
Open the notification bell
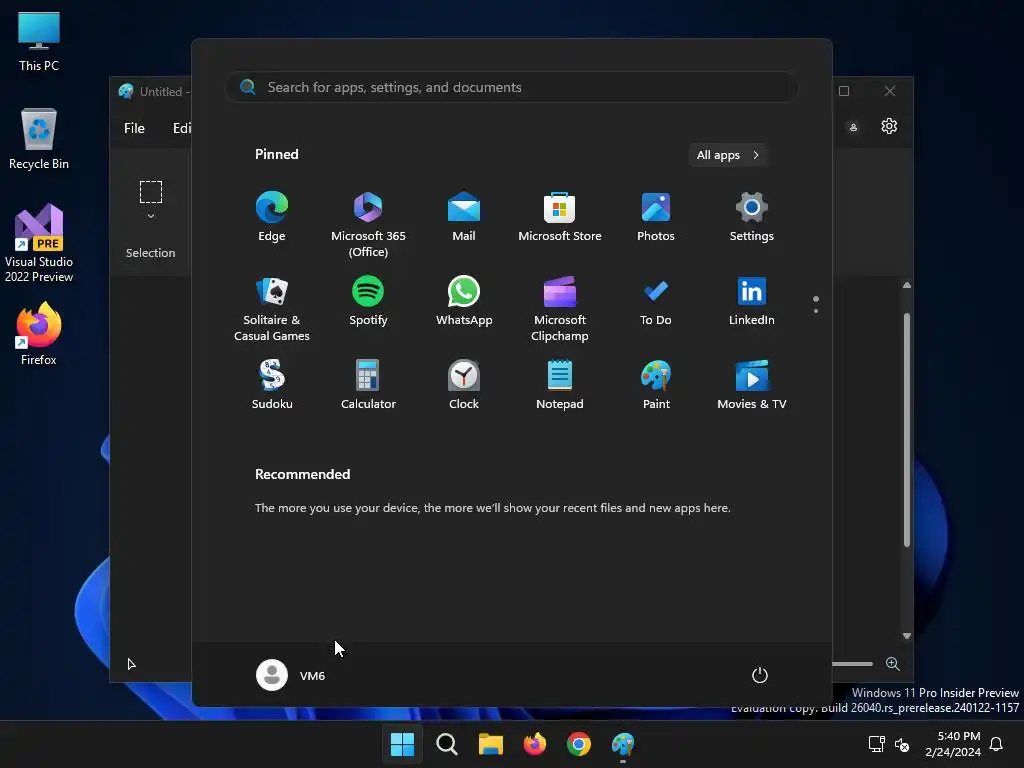pyautogui.click(x=997, y=744)
